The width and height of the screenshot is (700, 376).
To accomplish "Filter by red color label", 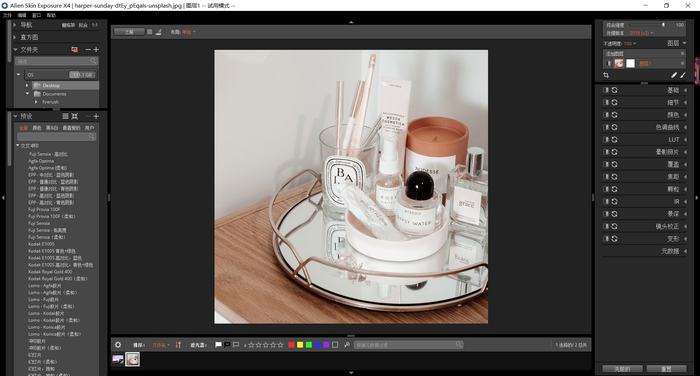I will pos(292,345).
